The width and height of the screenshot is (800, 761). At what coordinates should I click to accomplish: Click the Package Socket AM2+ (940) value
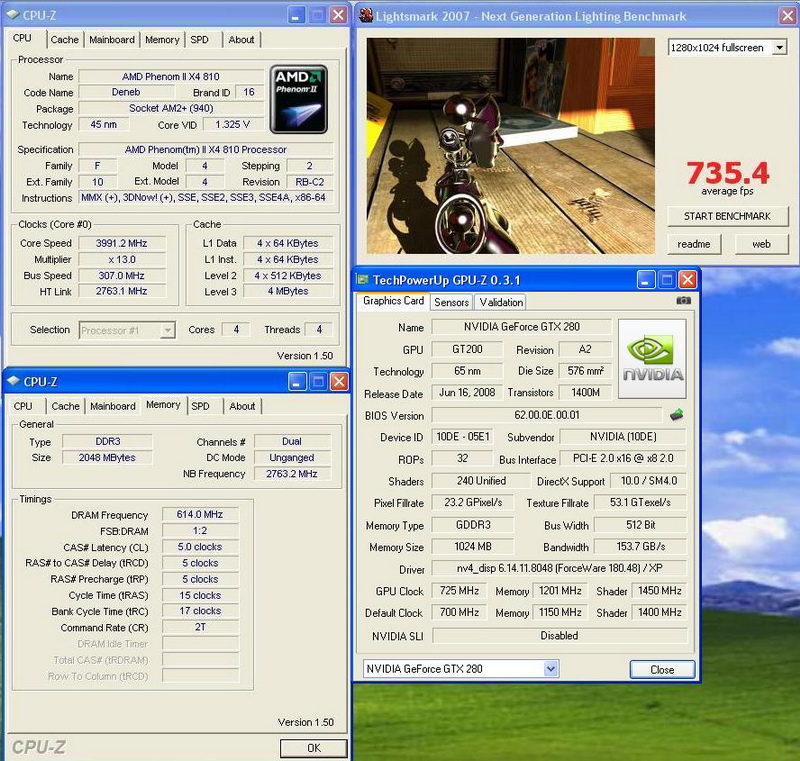171,109
